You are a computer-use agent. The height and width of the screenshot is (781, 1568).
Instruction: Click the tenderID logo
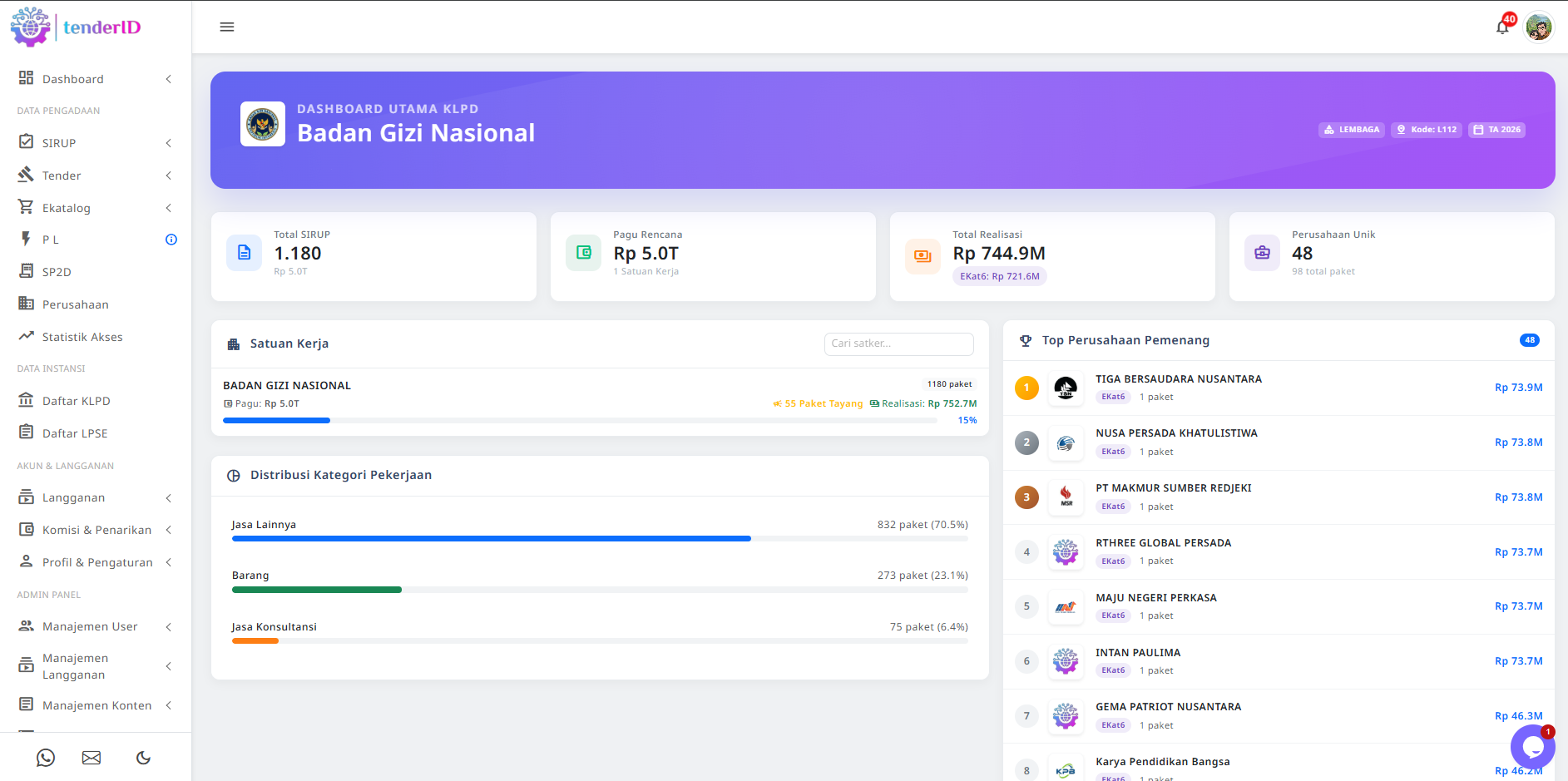76,27
